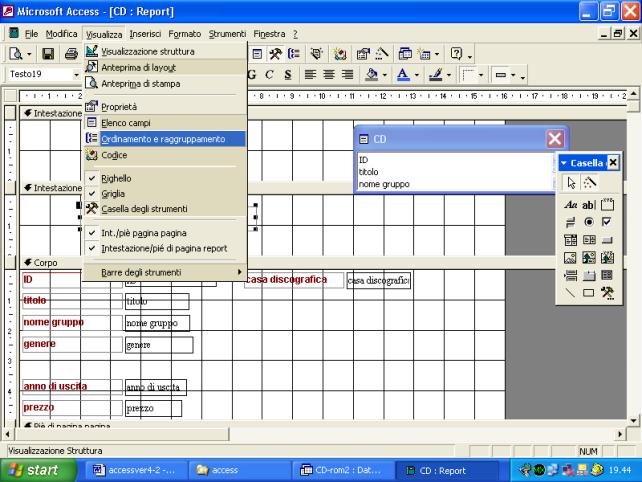Click the Toolbox hammer icon in toolbar

pos(275,54)
